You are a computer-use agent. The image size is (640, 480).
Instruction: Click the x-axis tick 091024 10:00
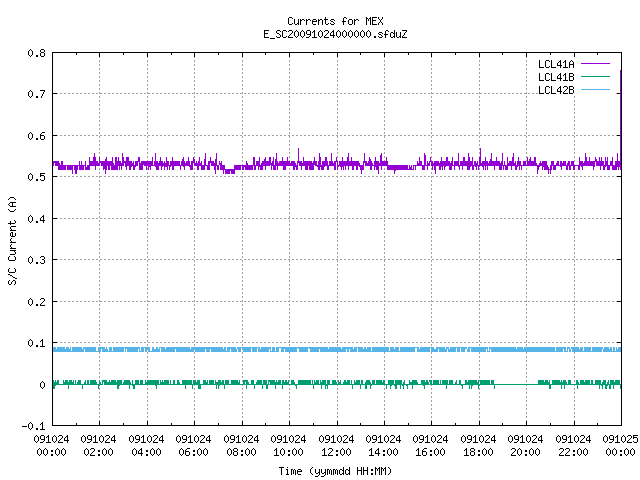(x=288, y=445)
